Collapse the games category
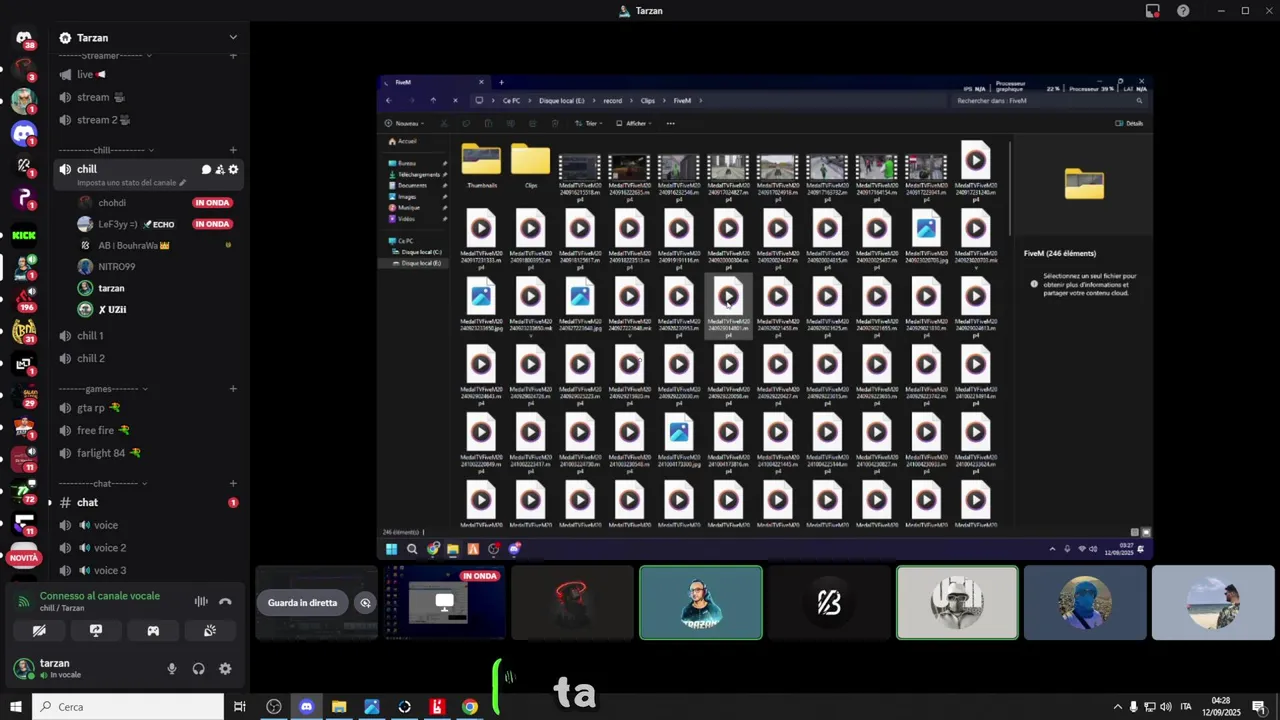 [102, 389]
